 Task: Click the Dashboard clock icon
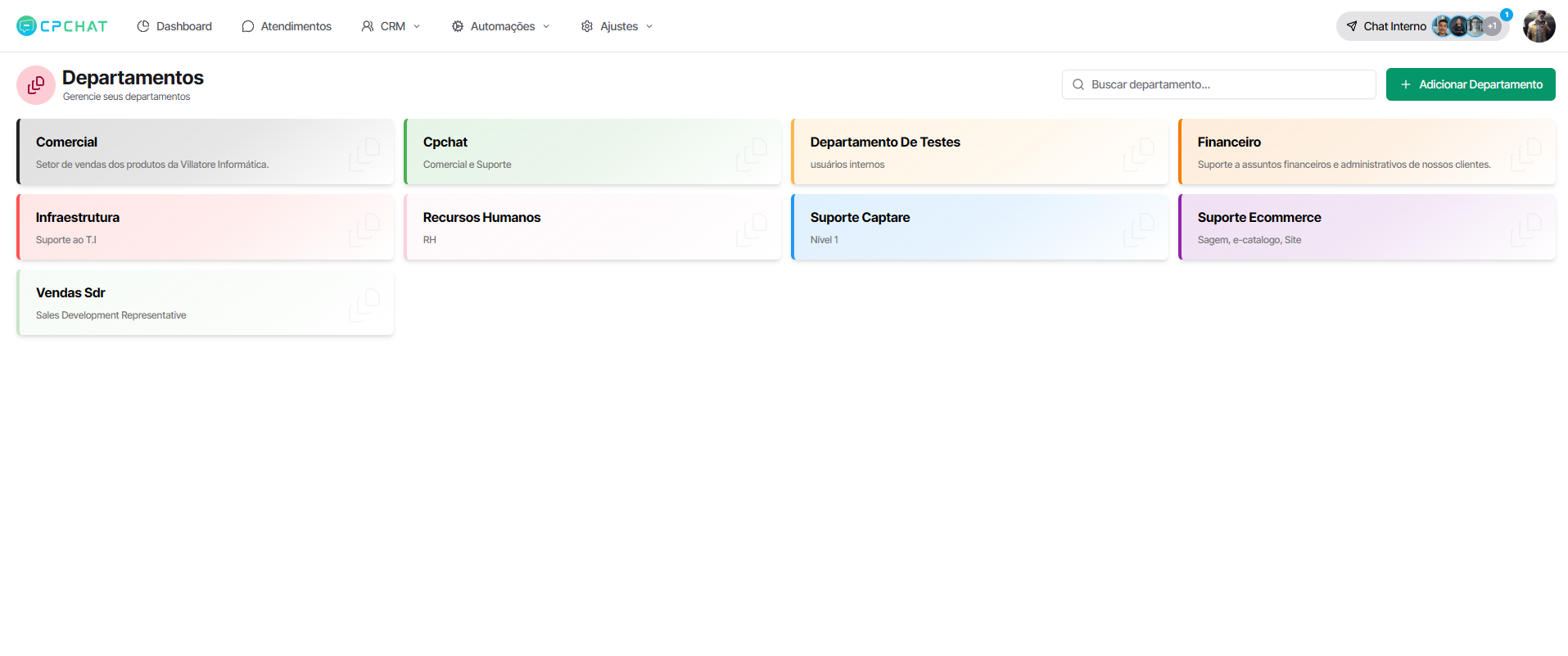143,26
